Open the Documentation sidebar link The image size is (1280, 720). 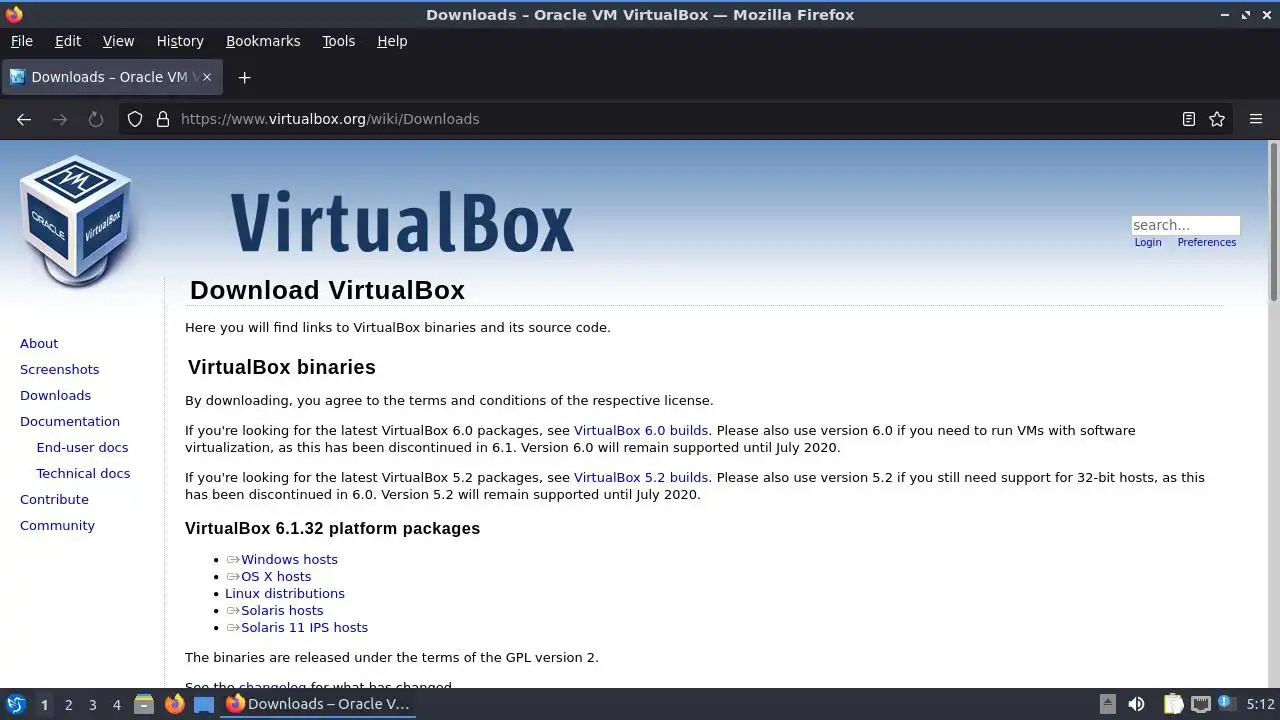tap(70, 421)
